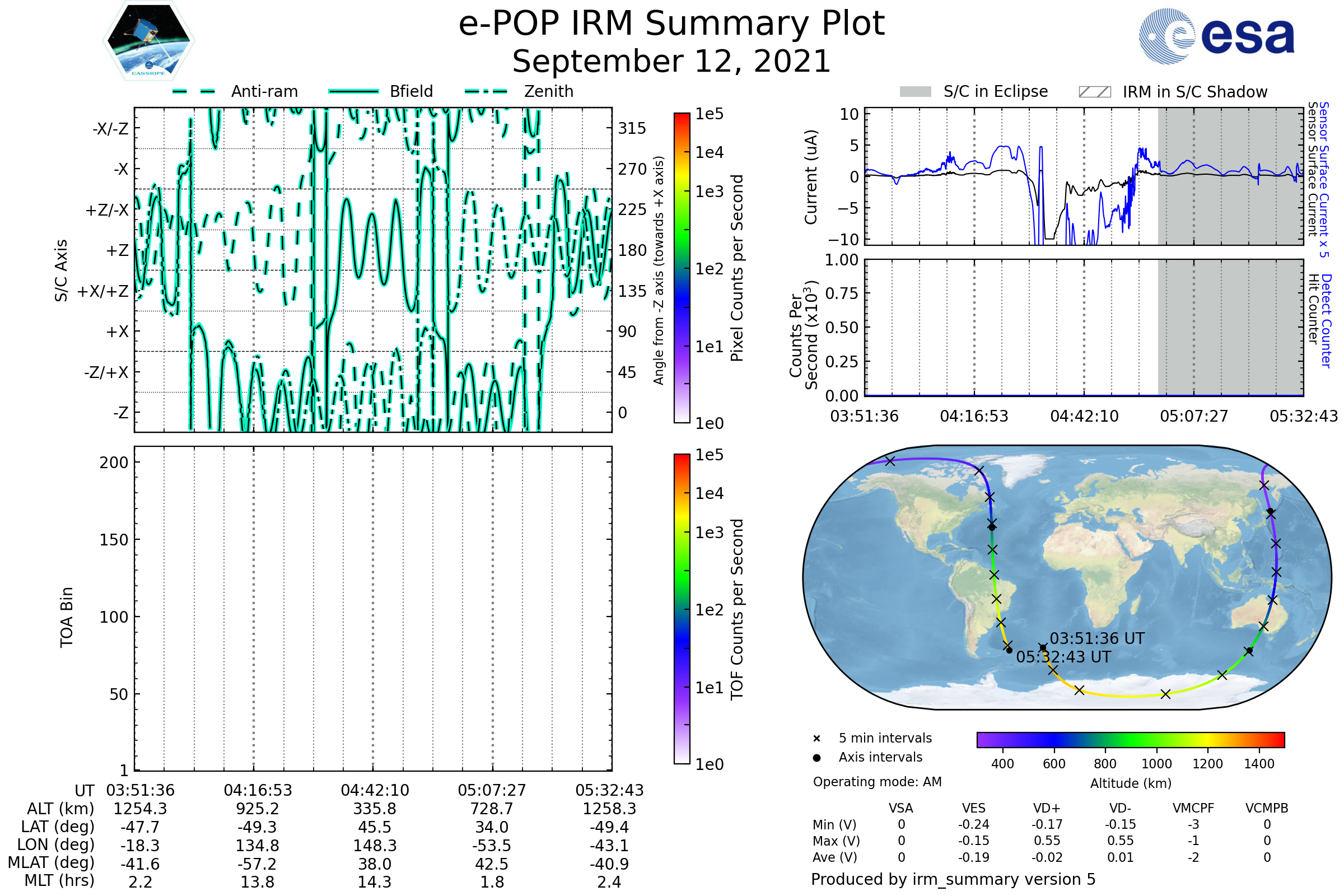
Task: Click the Bfield solid line legend marker
Action: pos(353,91)
